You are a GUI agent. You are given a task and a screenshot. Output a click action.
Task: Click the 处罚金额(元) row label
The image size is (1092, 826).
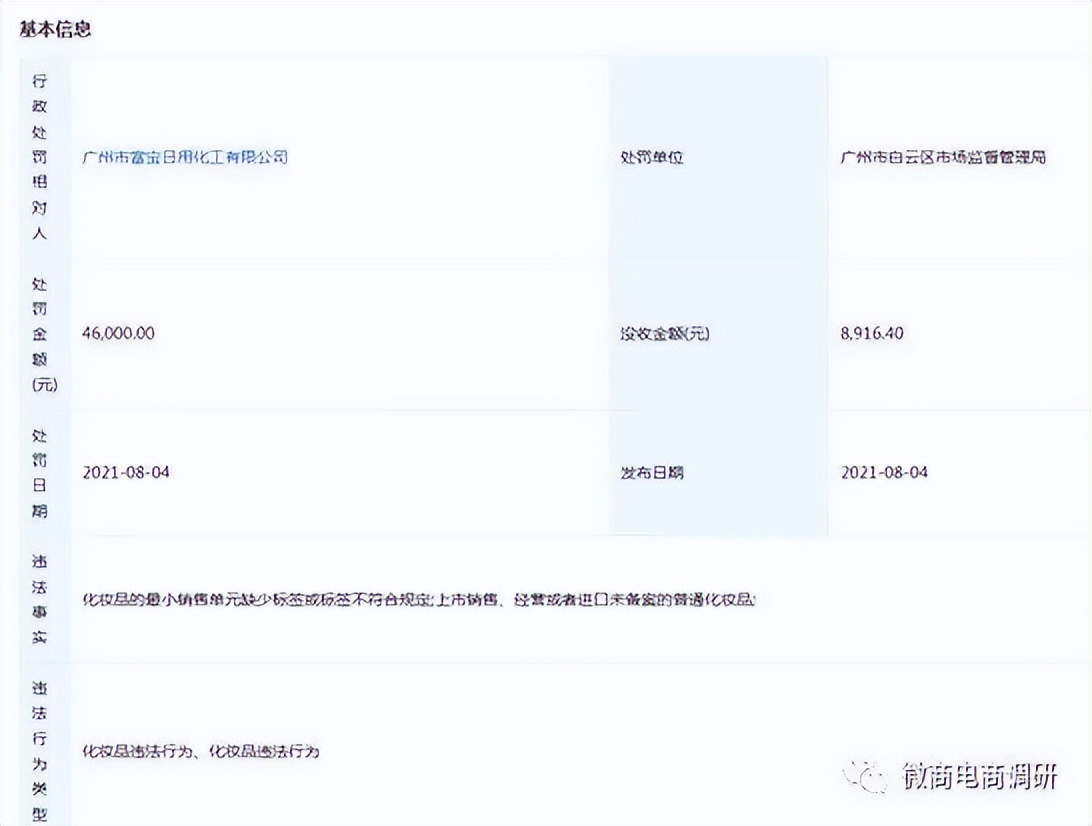pos(41,333)
